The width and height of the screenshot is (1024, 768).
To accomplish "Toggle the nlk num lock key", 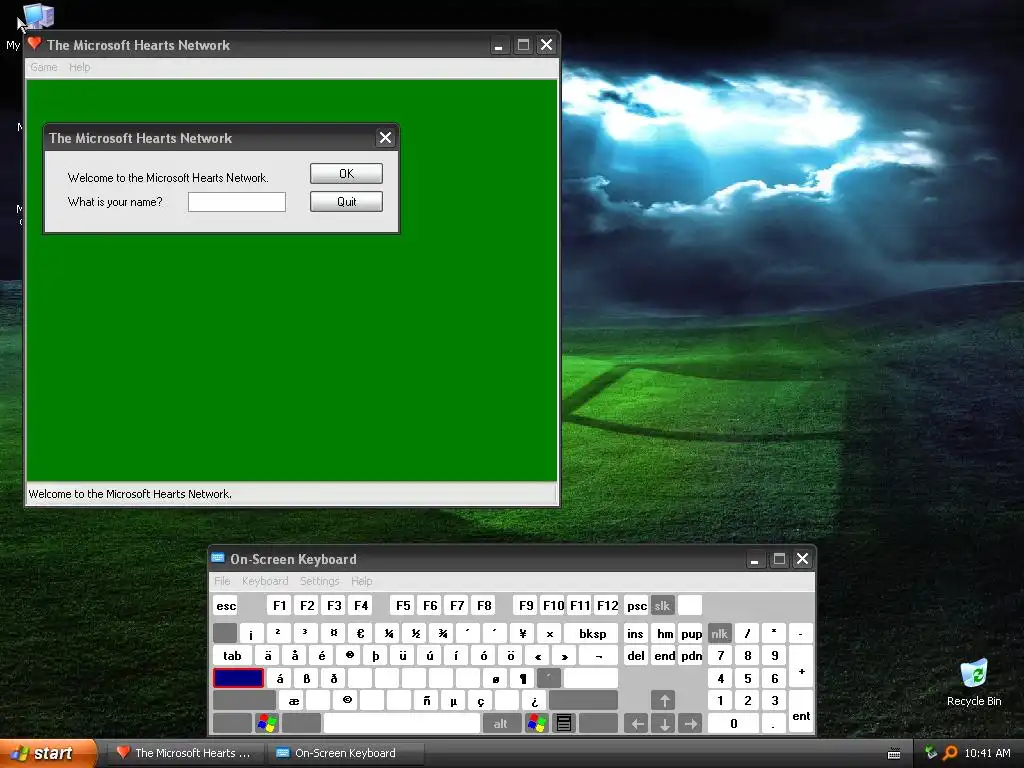I will click(720, 633).
